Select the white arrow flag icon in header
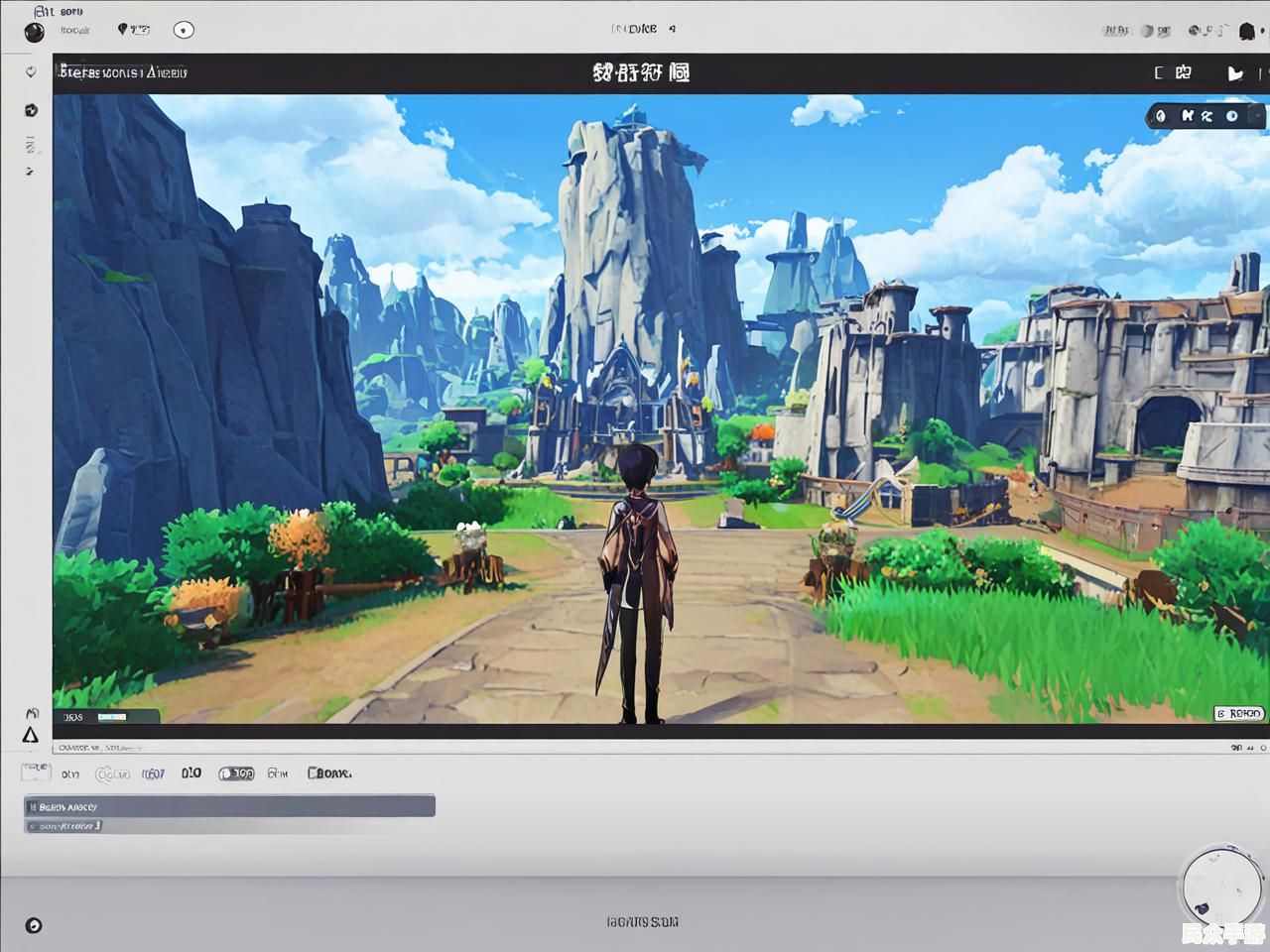The image size is (1270, 952). [1235, 73]
